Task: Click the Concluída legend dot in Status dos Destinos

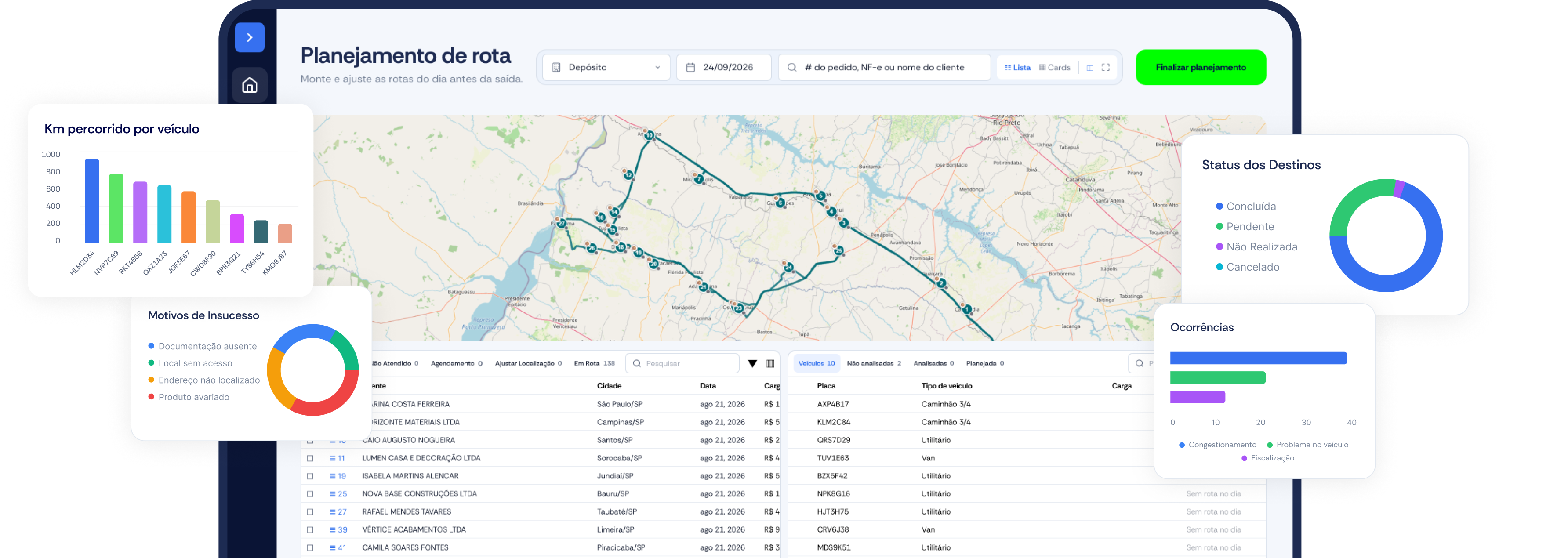Action: click(x=1219, y=206)
